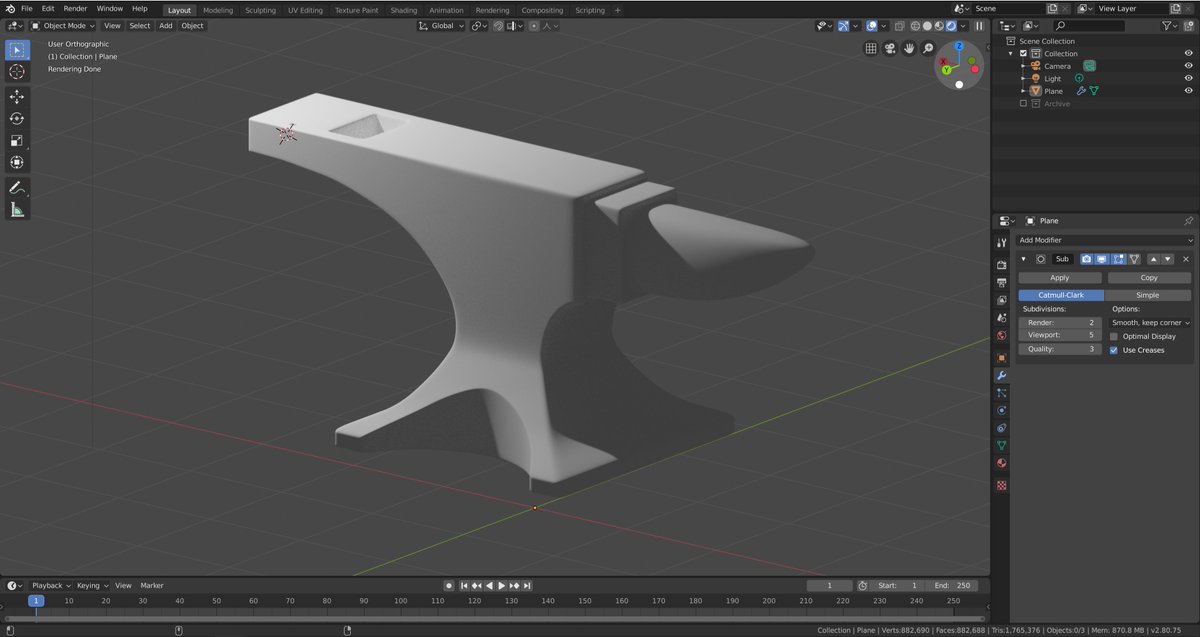Open the Transform Orientation Global dropdown
This screenshot has height=637, width=1200.
point(440,25)
